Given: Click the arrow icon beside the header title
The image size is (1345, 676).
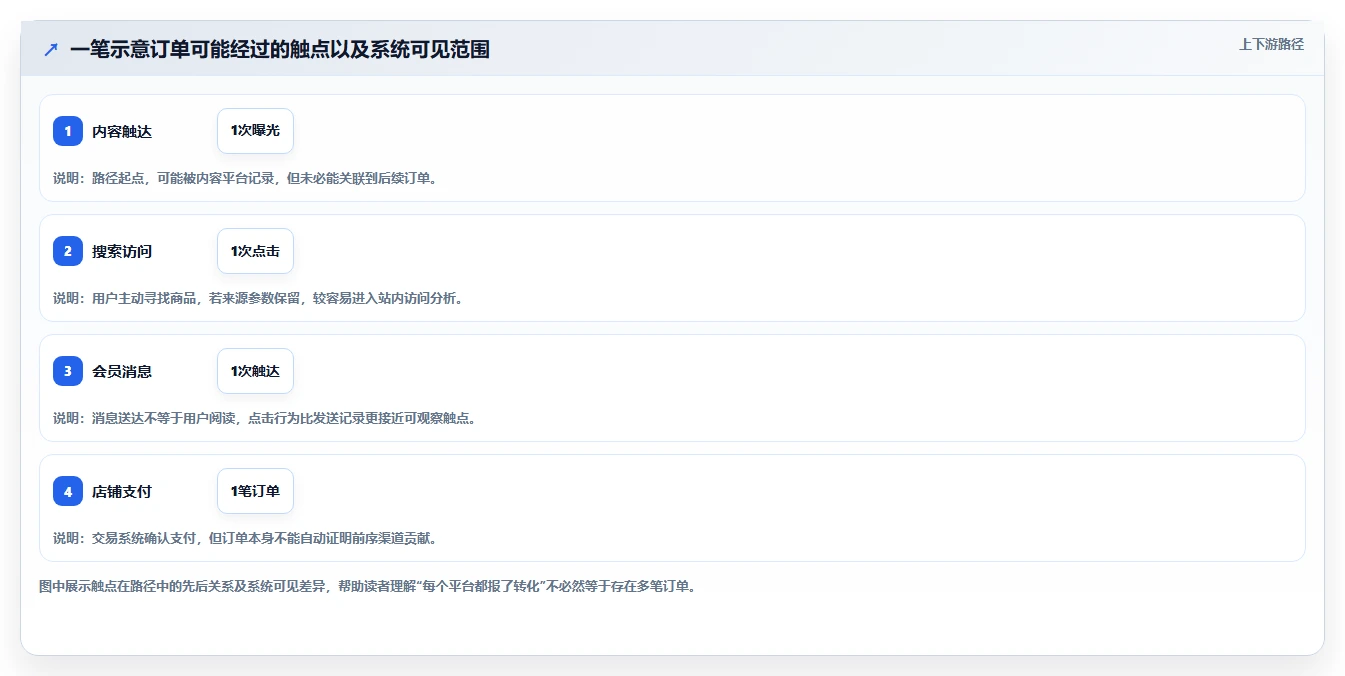Looking at the screenshot, I should [x=51, y=49].
